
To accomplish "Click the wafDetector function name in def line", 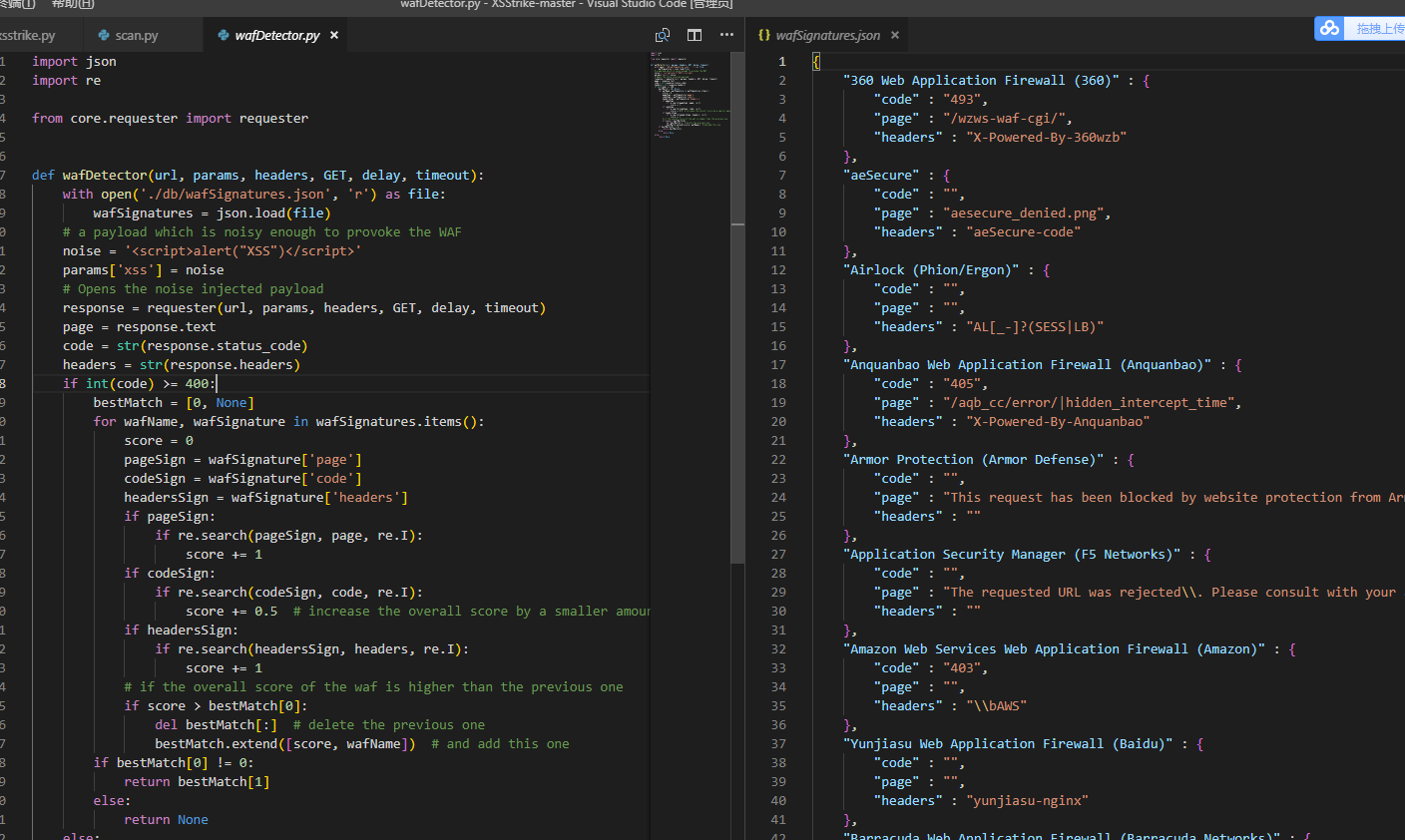I will click(104, 176).
